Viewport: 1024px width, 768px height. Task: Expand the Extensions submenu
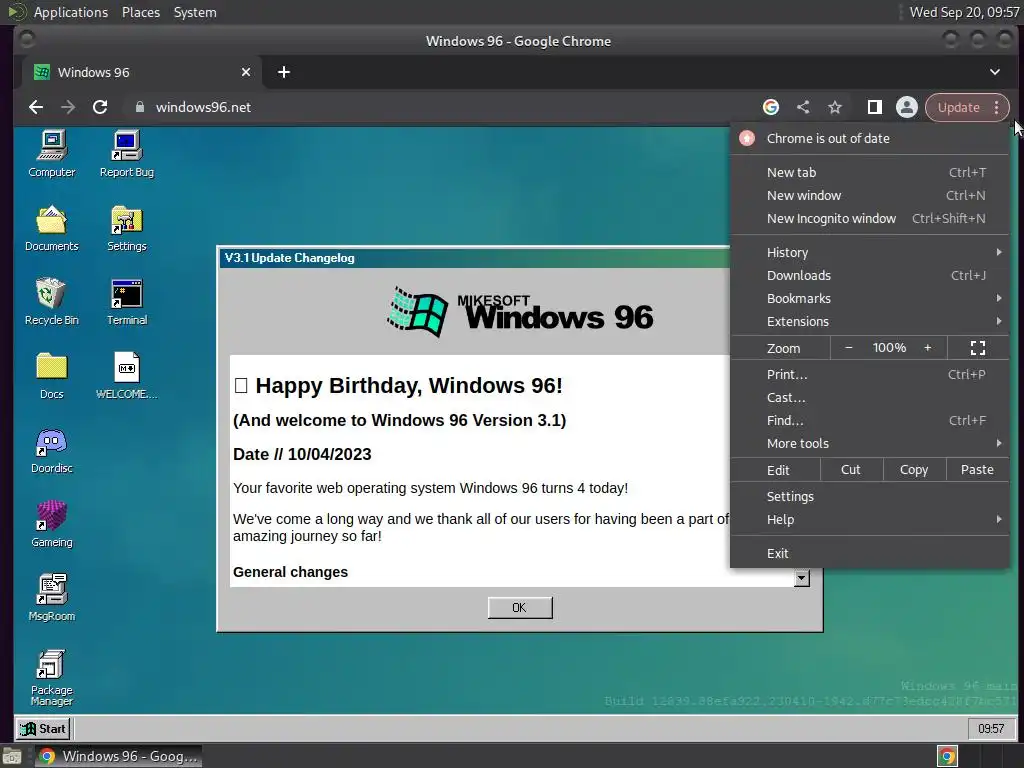click(870, 321)
